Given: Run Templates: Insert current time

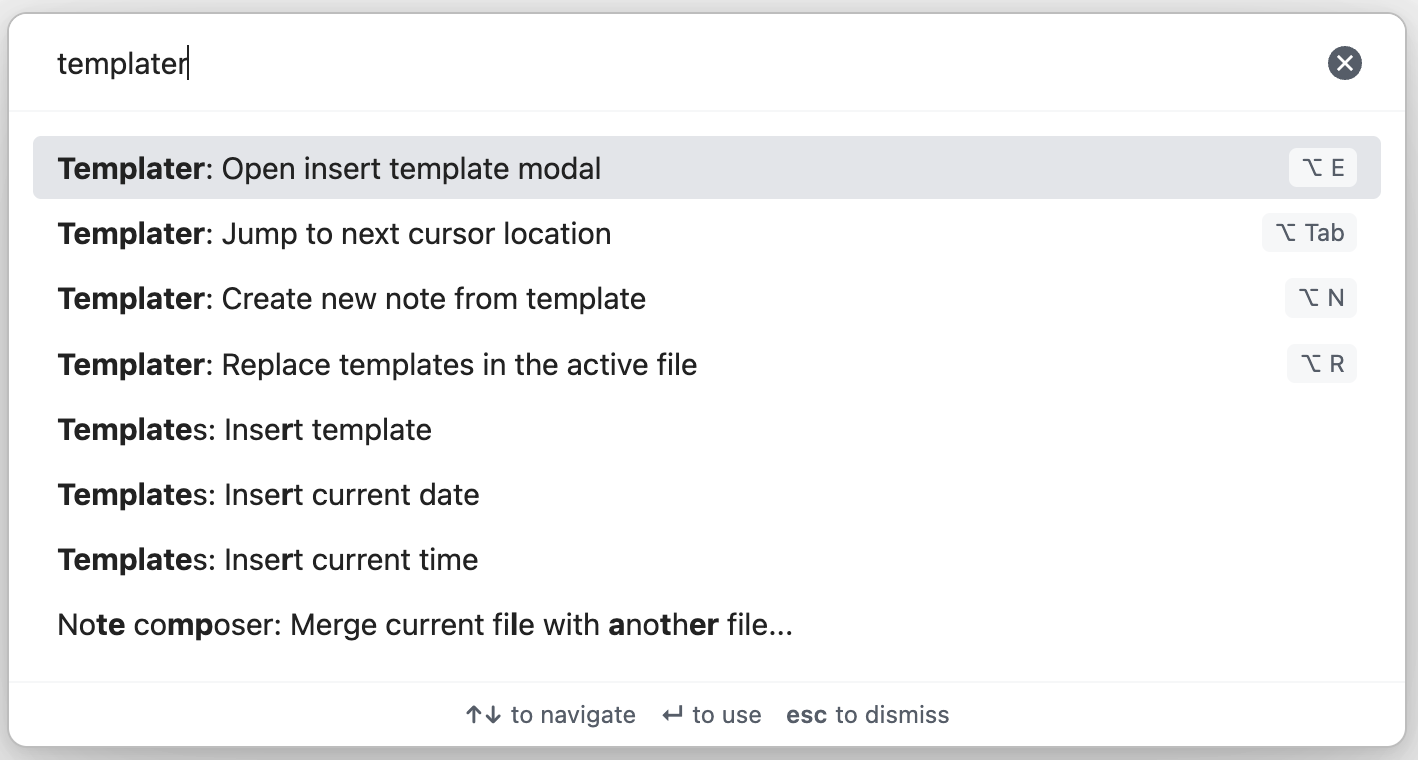Looking at the screenshot, I should coord(707,559).
